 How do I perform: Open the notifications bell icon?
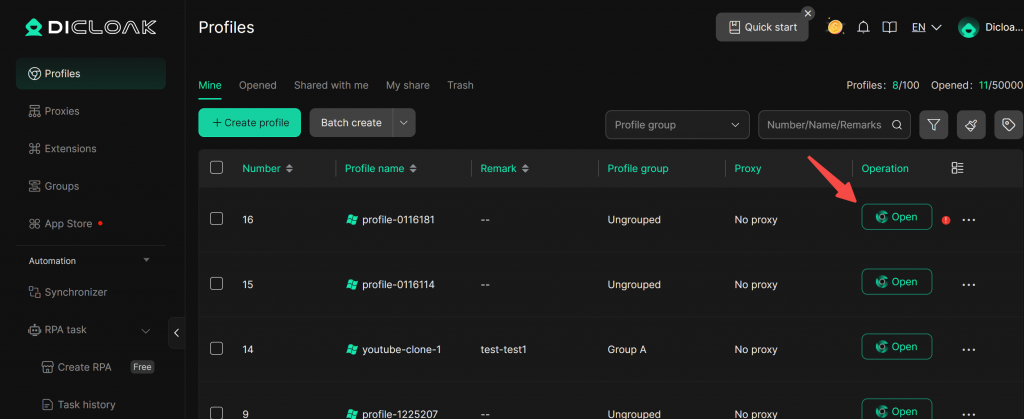864,27
